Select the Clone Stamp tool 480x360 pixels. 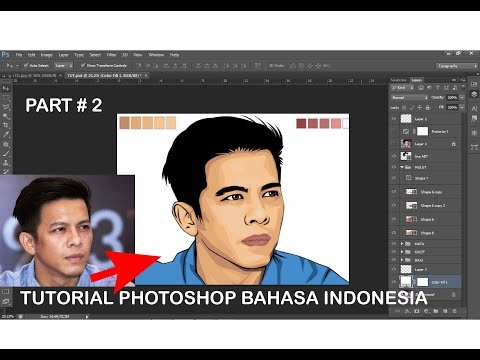(6, 163)
